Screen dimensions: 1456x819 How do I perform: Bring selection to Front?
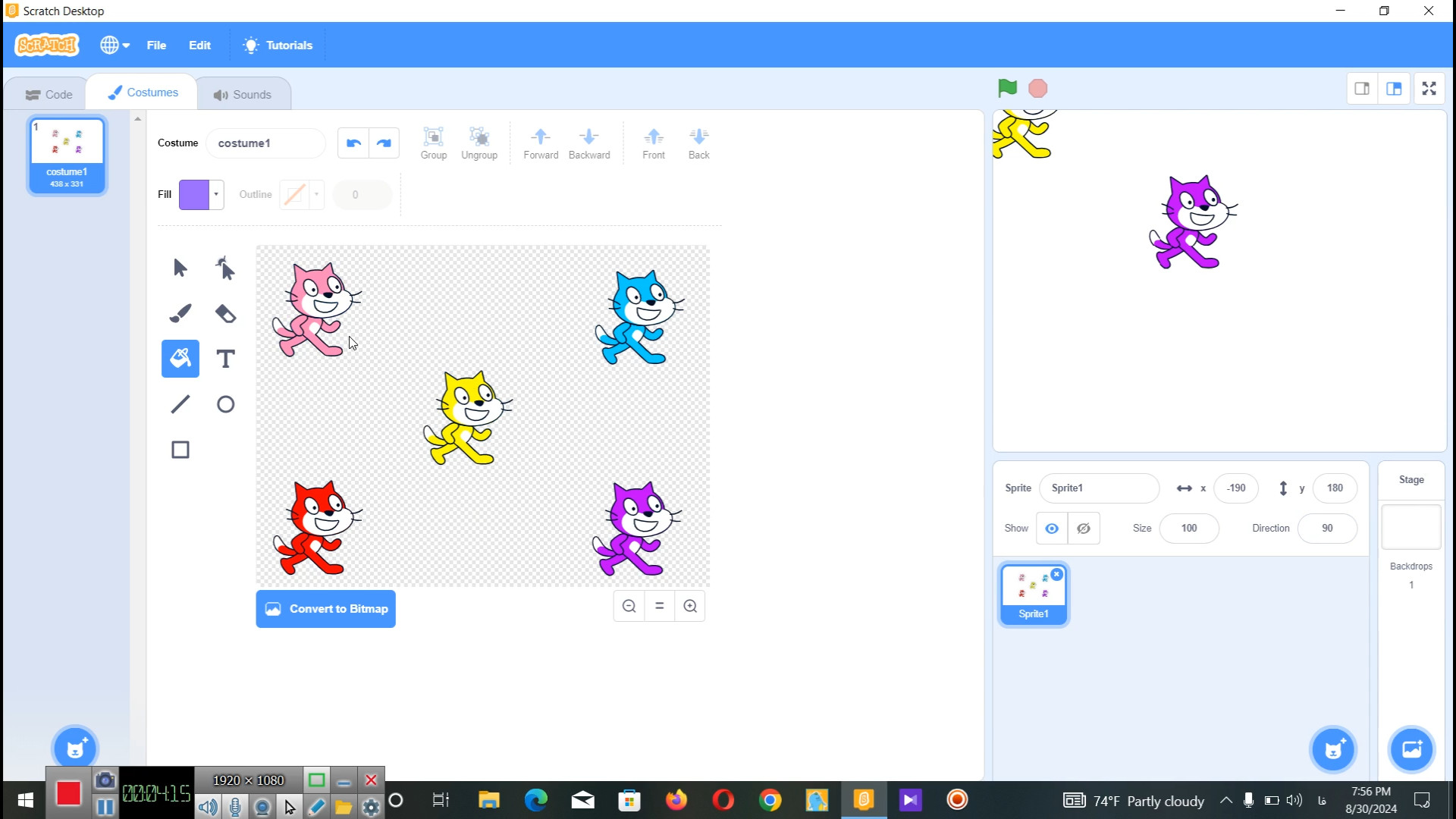[x=654, y=143]
